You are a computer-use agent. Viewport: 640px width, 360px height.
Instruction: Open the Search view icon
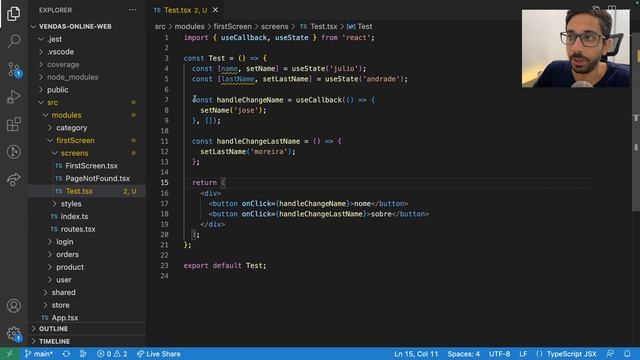click(13, 41)
